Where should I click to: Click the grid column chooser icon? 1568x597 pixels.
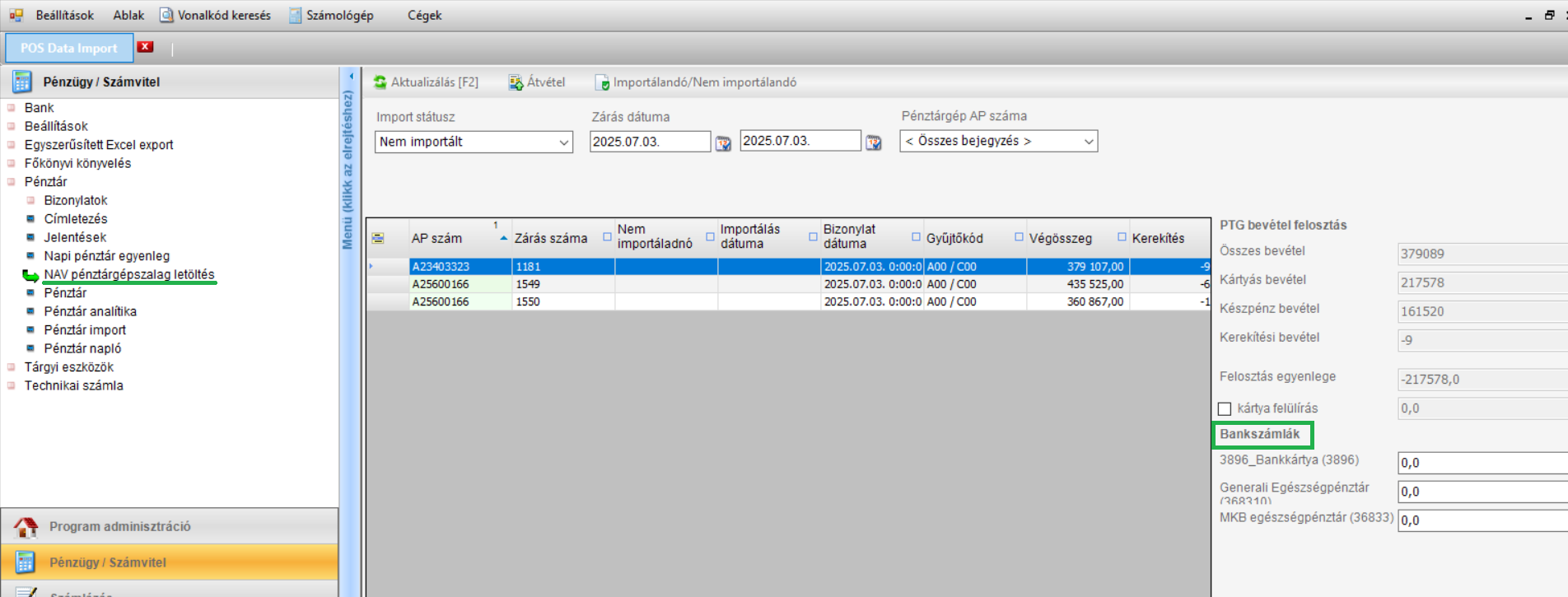pyautogui.click(x=378, y=238)
